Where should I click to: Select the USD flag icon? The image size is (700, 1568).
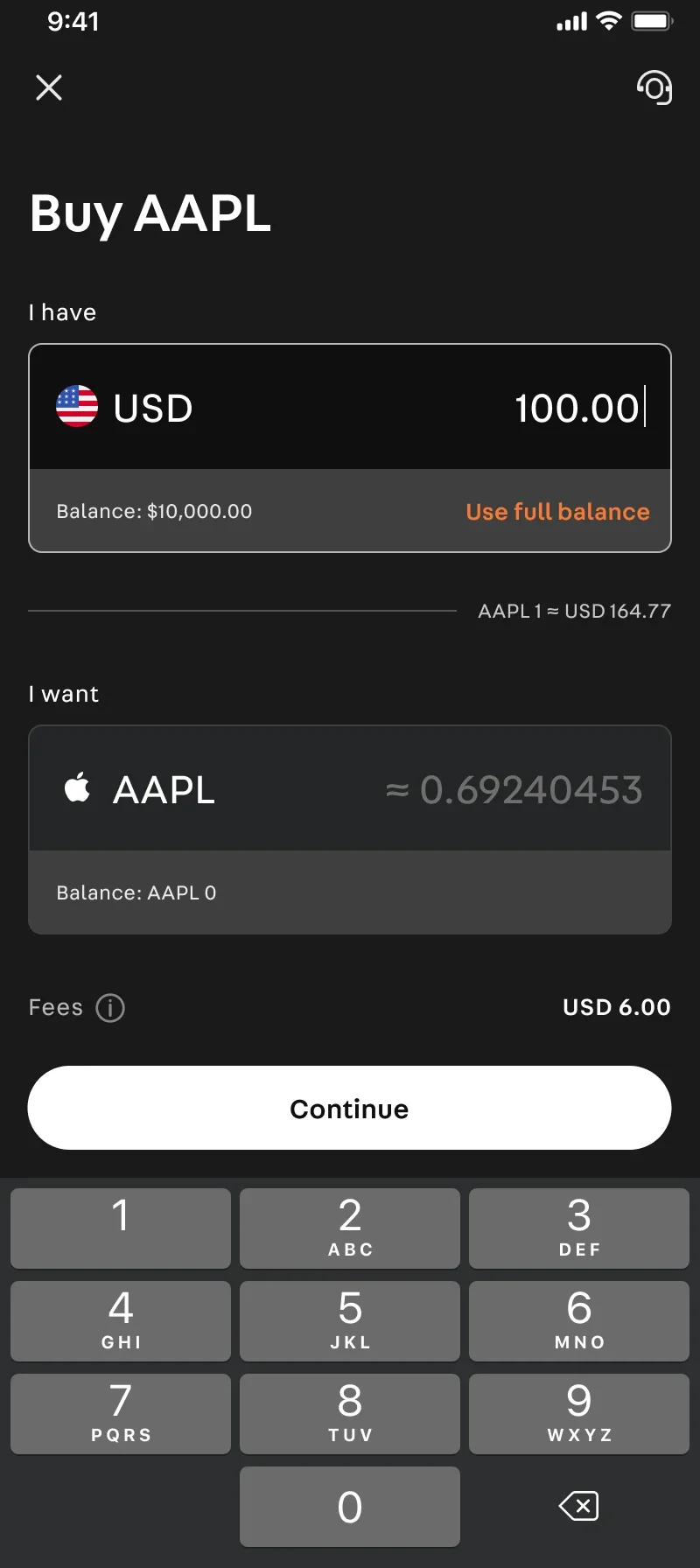click(77, 406)
